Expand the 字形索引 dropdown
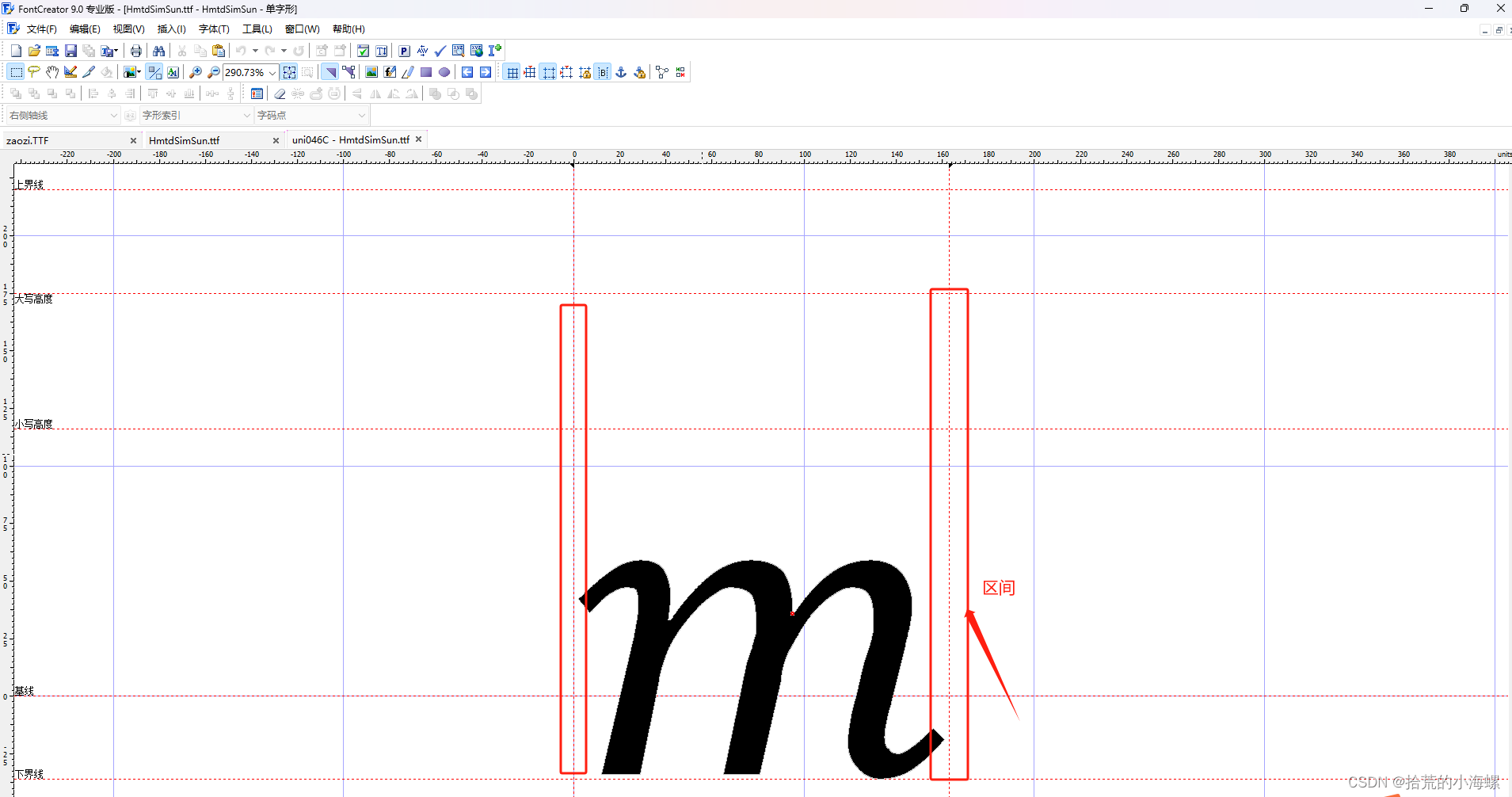 tap(246, 116)
